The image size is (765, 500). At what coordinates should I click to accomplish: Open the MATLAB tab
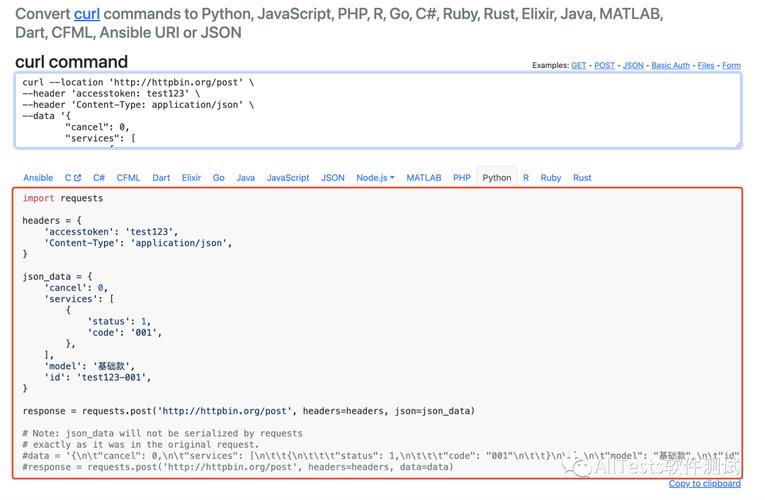[423, 178]
